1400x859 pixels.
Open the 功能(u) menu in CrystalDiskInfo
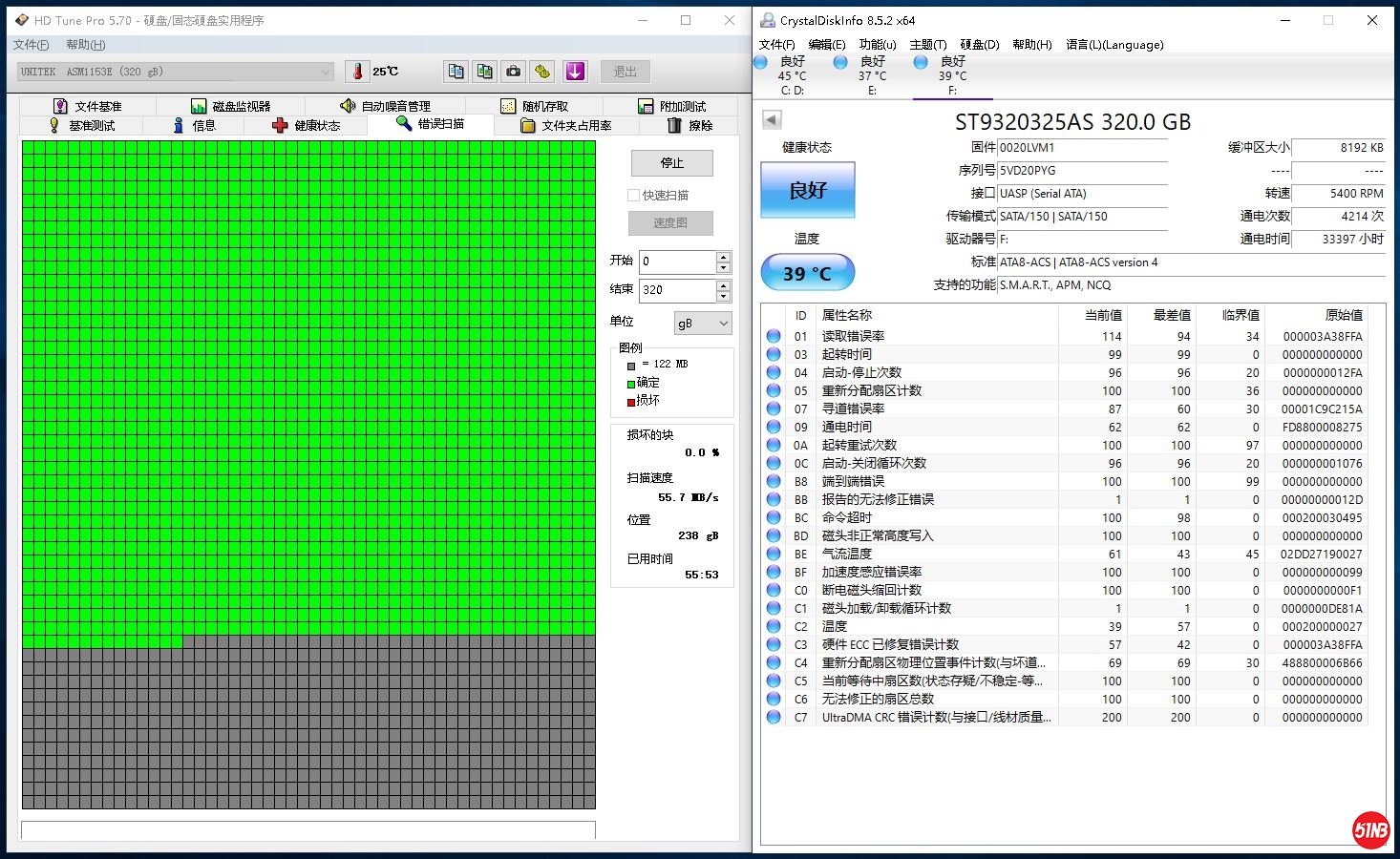pos(877,45)
